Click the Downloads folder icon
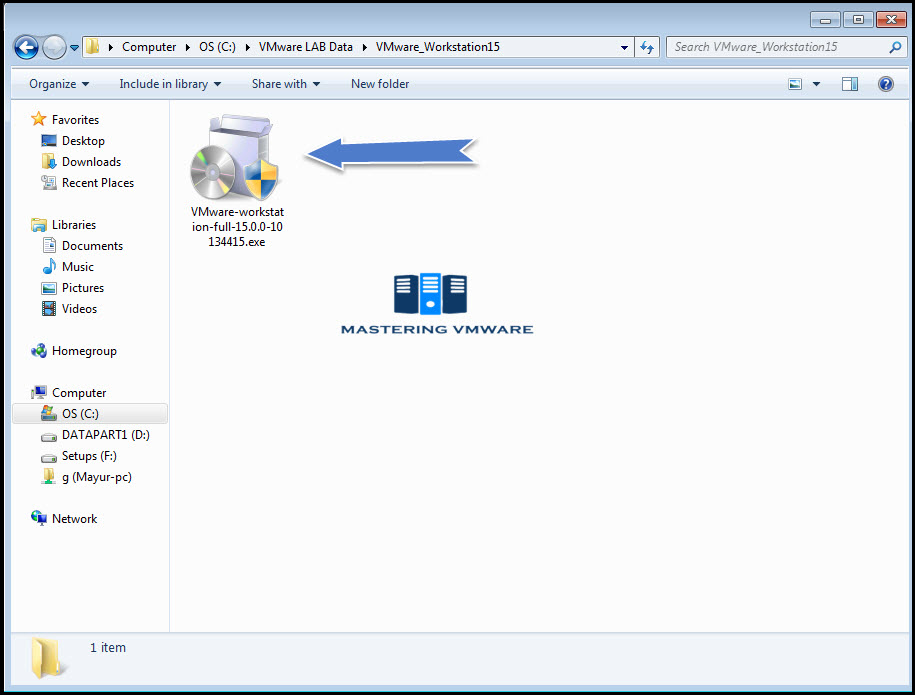The width and height of the screenshot is (915, 695). click(49, 162)
